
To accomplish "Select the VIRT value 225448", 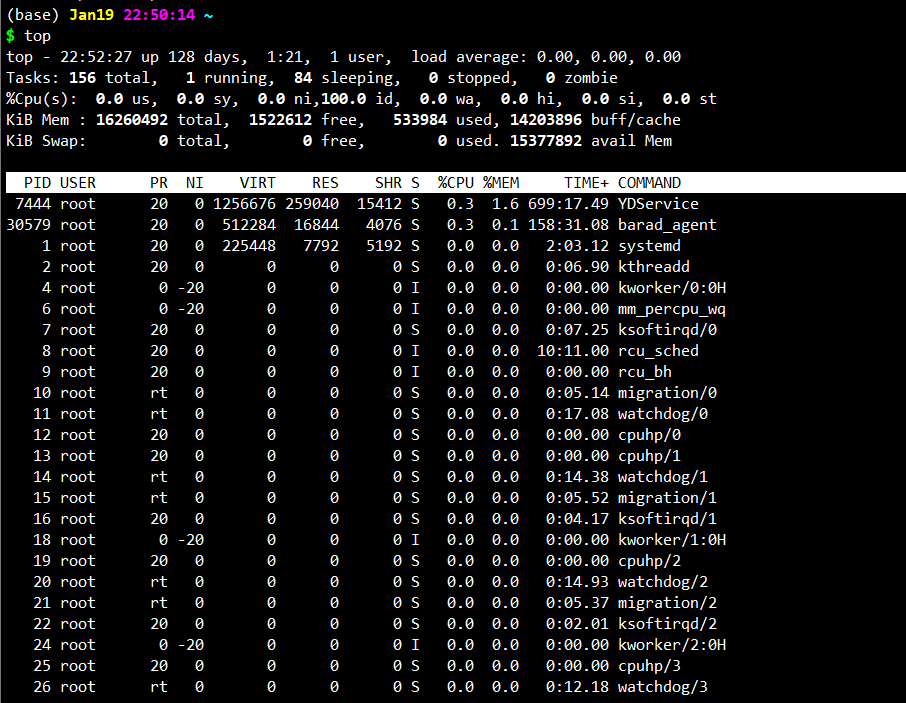I will (249, 246).
